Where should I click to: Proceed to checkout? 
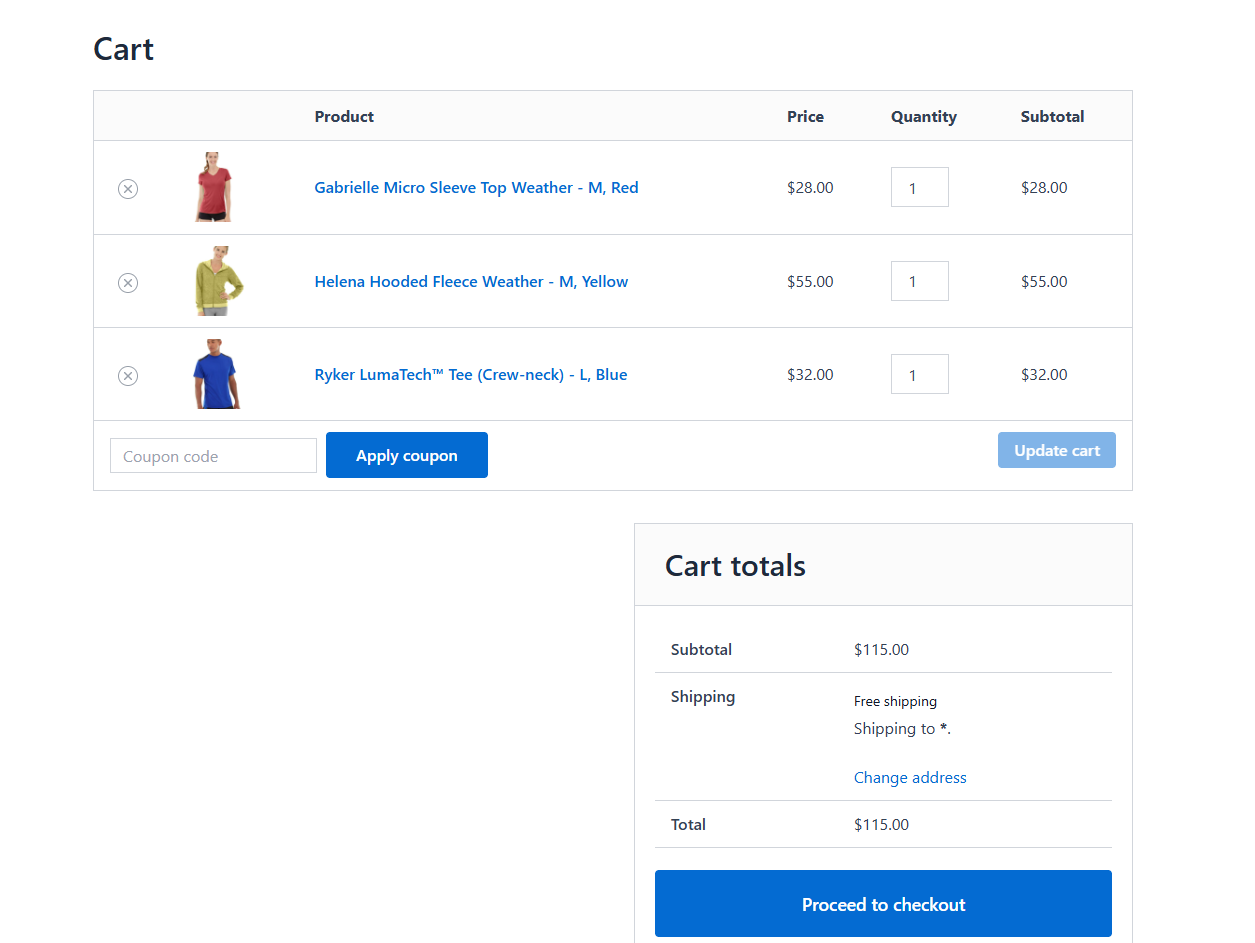pos(883,903)
